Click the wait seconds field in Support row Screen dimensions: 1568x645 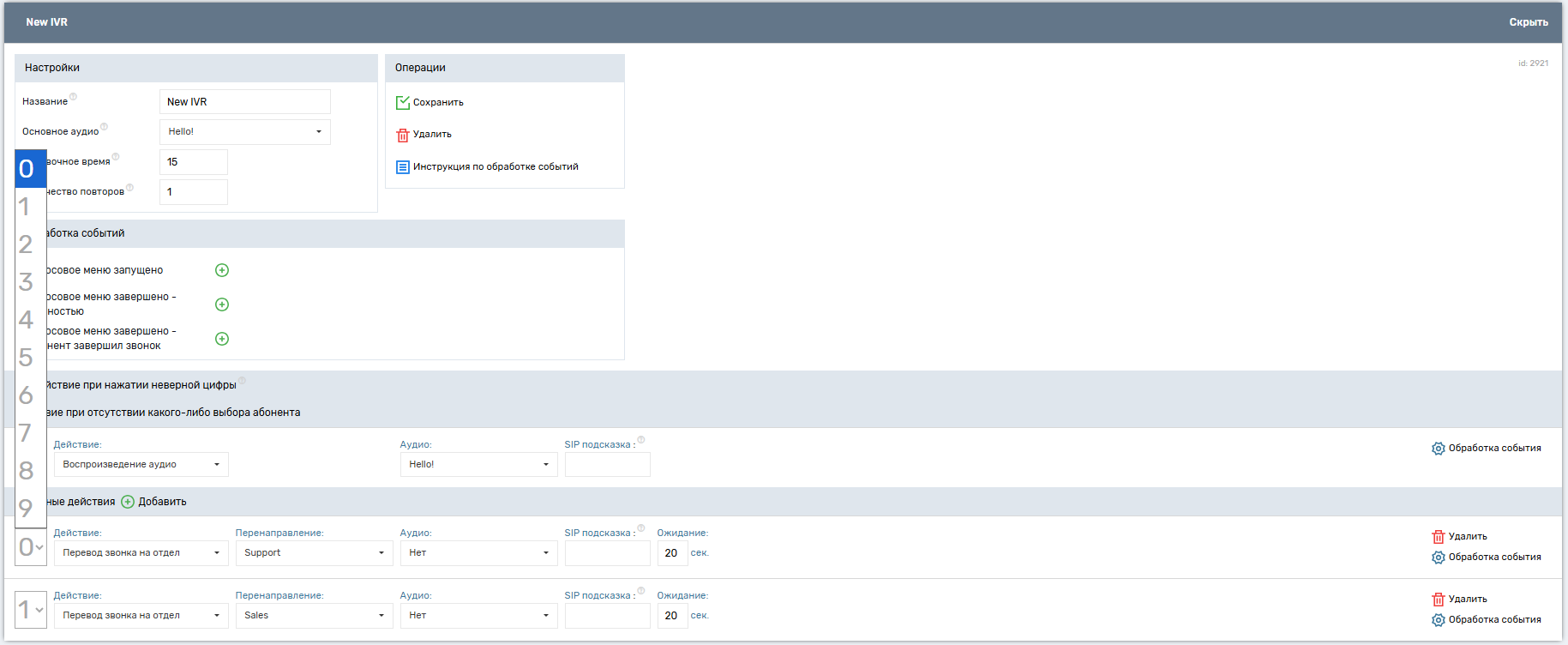pos(672,553)
